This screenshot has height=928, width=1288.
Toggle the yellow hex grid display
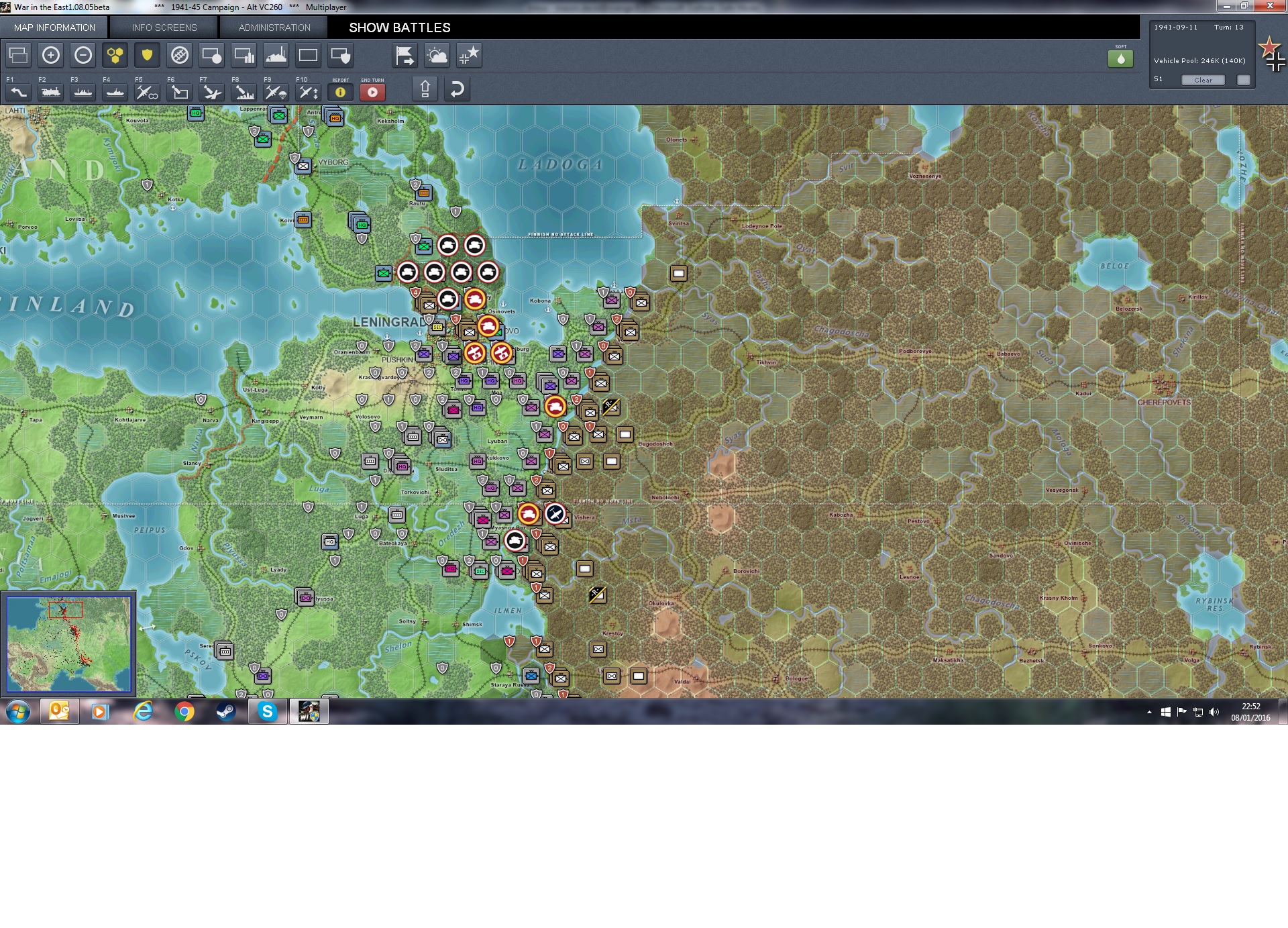click(115, 55)
